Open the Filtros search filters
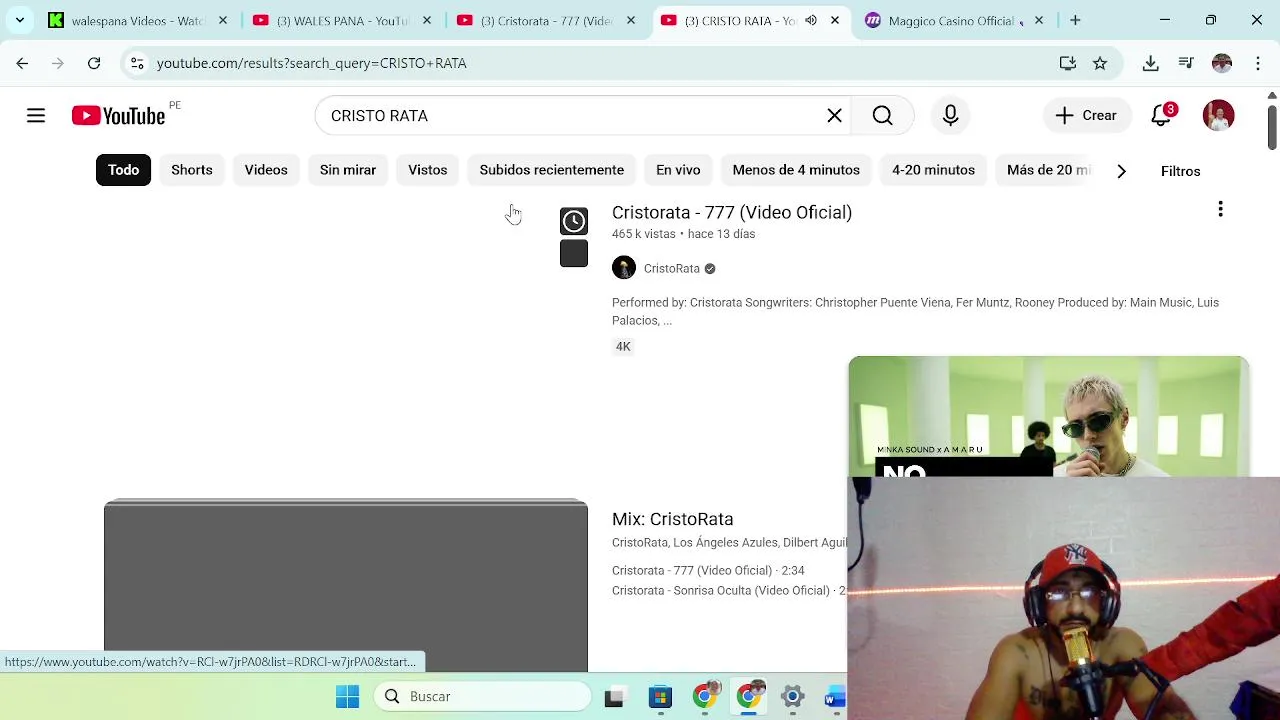Screen dimensions: 1280x720 (1180, 171)
